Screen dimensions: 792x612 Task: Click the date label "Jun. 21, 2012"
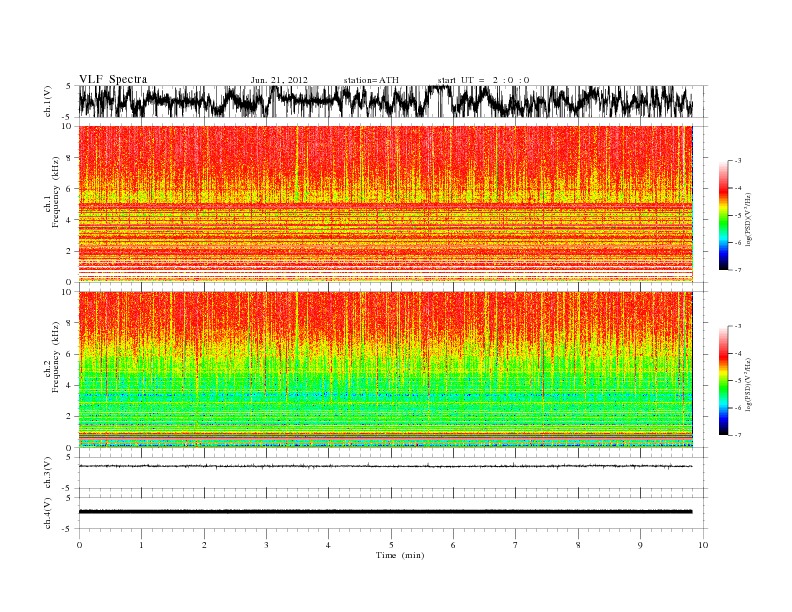279,80
